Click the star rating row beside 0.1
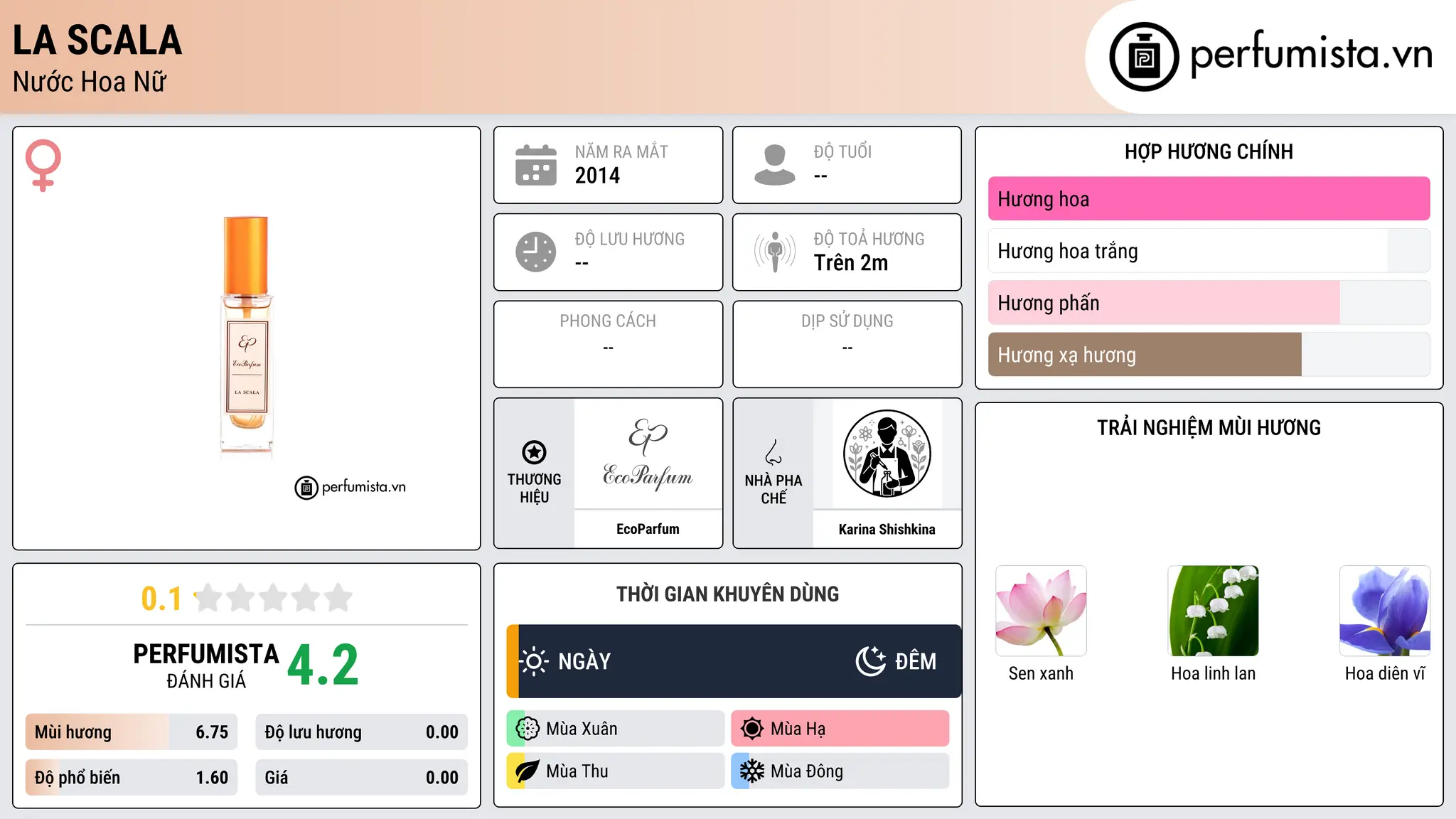The height and width of the screenshot is (819, 1456). click(x=273, y=598)
